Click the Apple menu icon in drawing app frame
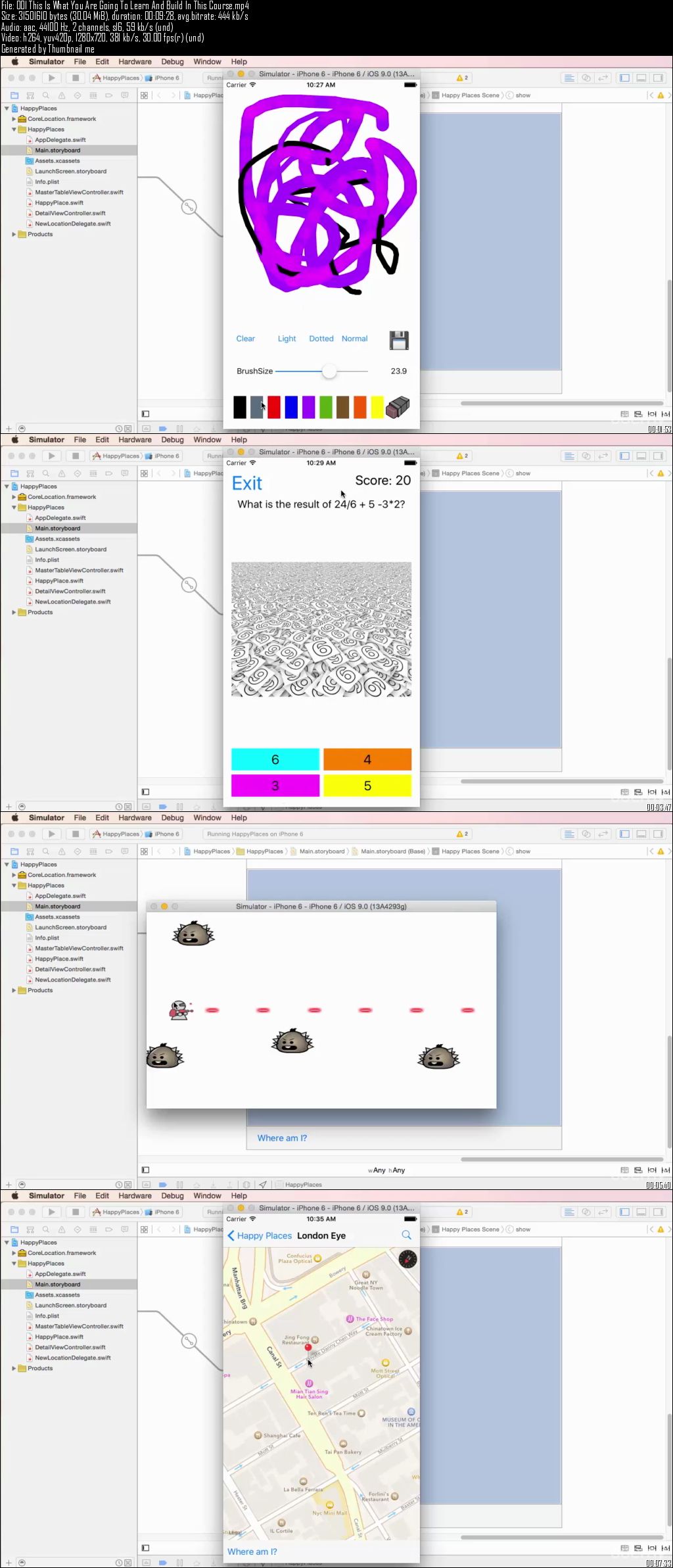 [14, 62]
